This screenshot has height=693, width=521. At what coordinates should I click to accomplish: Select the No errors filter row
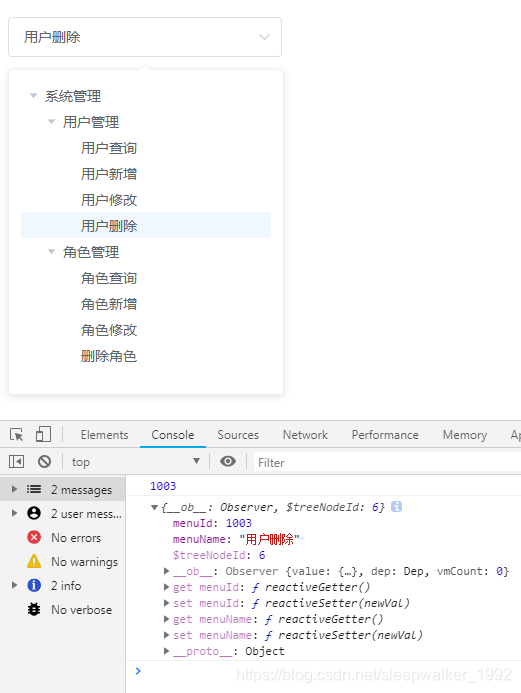point(63,537)
